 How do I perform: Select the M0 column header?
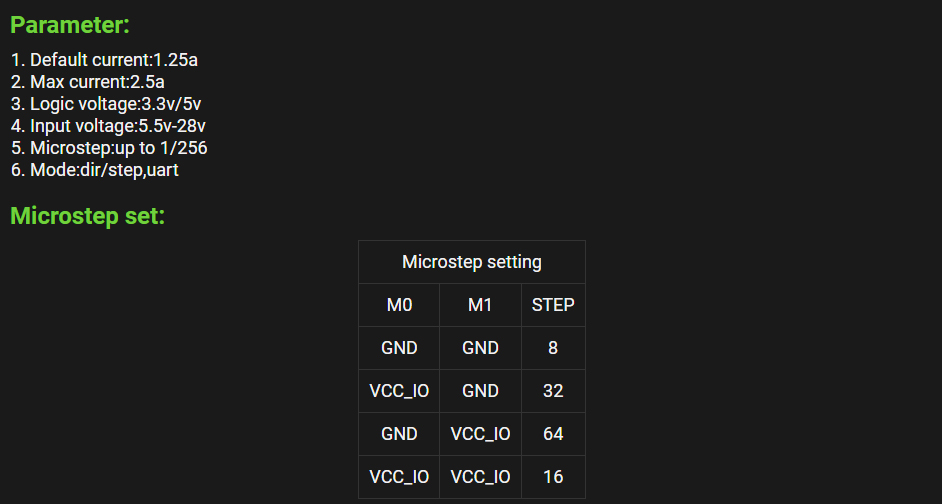[x=399, y=305]
